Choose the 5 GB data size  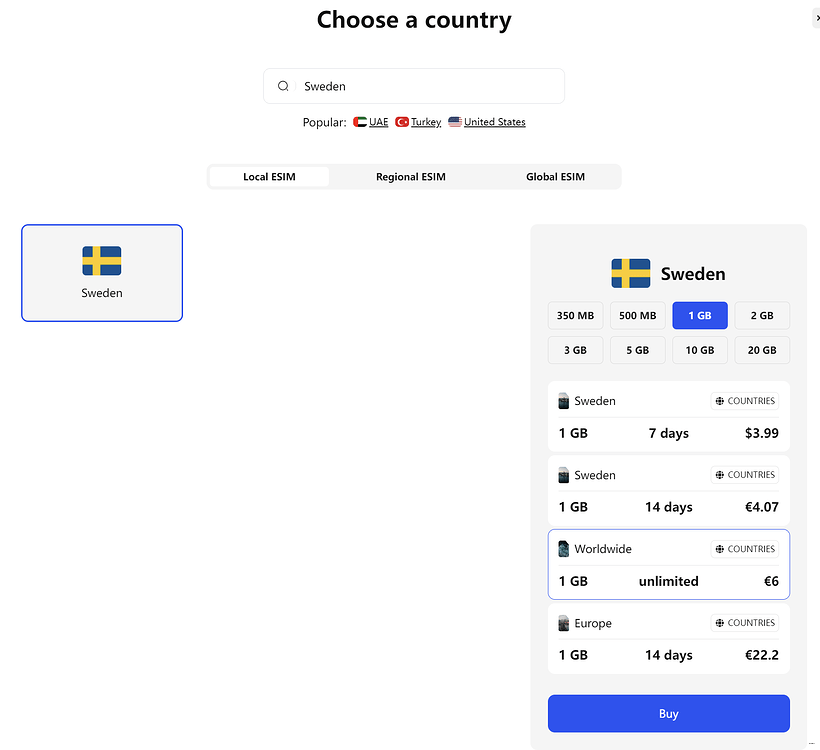coord(637,350)
